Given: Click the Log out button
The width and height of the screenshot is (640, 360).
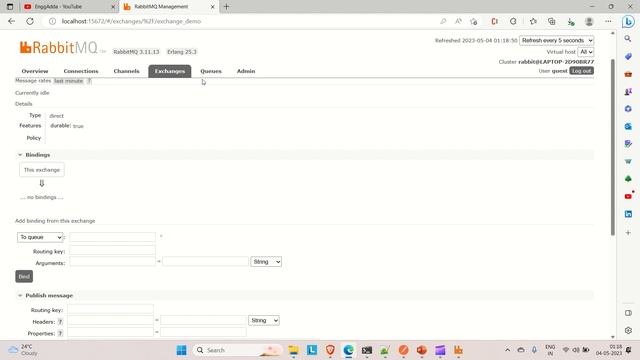Looking at the screenshot, I should (x=581, y=71).
